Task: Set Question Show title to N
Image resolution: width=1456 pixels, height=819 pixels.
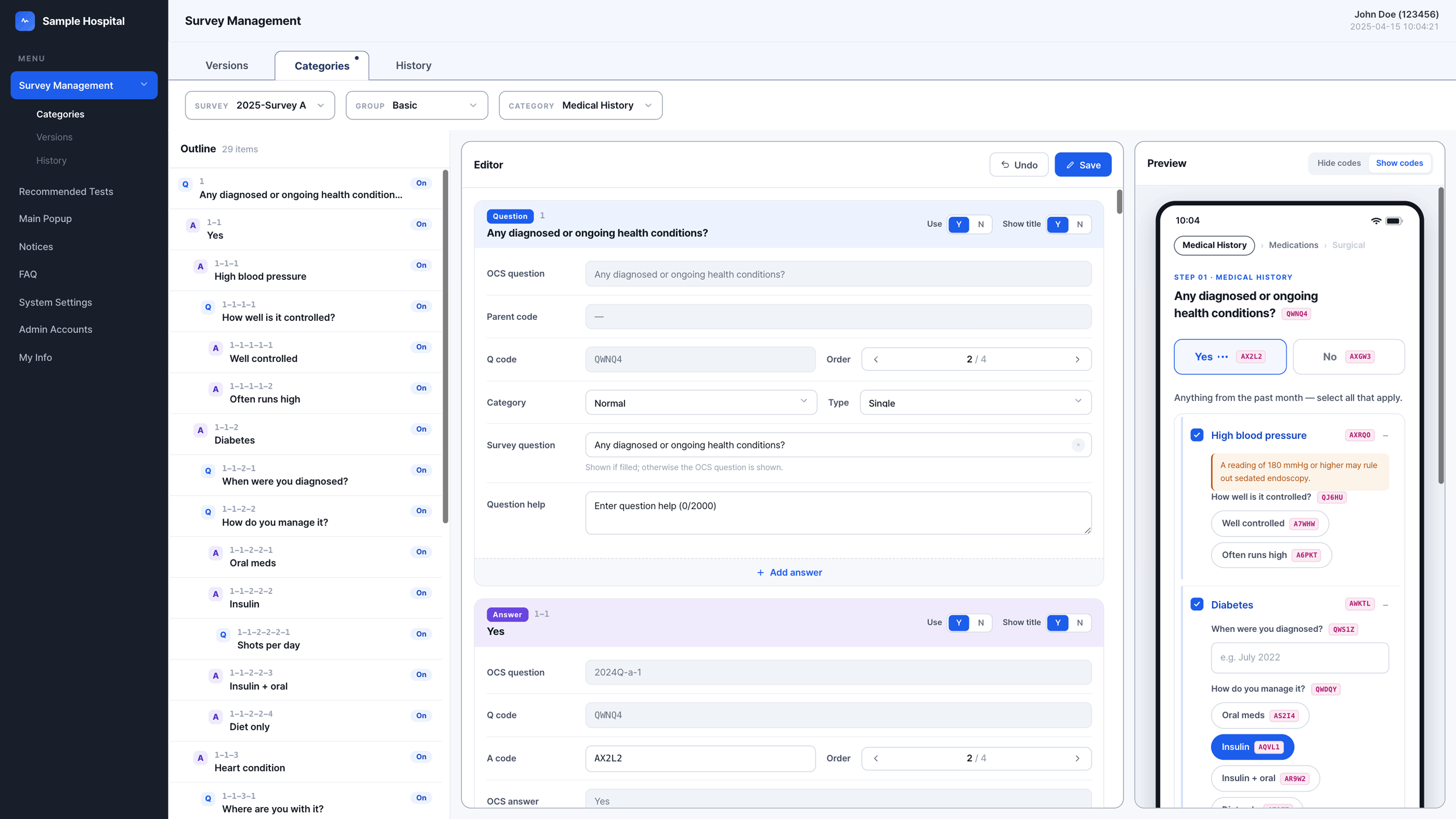Action: (x=1080, y=224)
